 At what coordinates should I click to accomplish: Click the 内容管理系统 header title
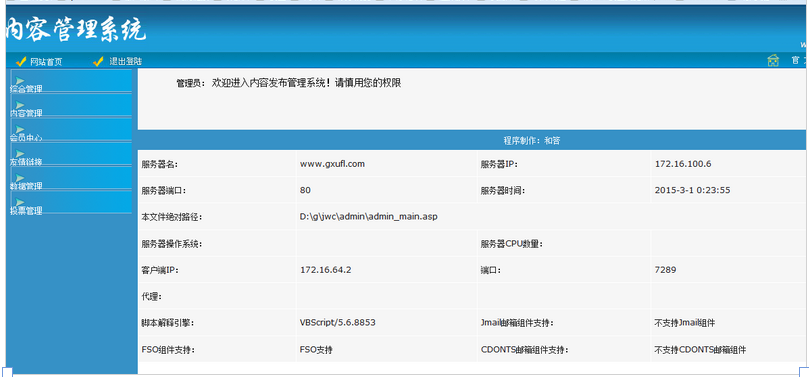[x=76, y=29]
